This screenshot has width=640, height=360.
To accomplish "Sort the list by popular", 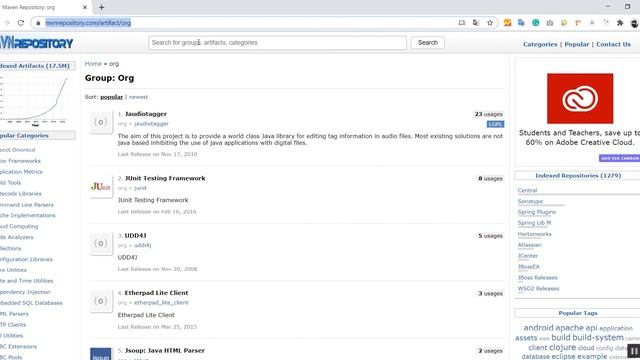I will click(111, 97).
